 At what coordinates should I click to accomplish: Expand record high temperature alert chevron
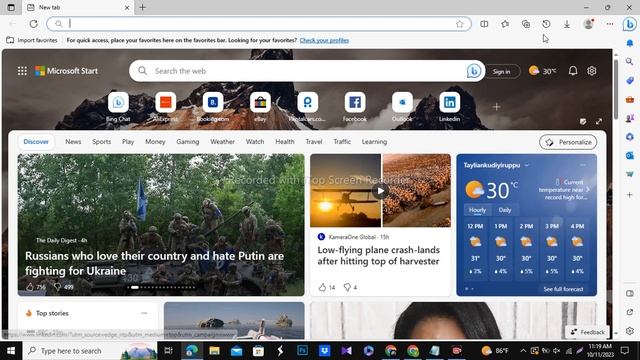click(x=588, y=189)
